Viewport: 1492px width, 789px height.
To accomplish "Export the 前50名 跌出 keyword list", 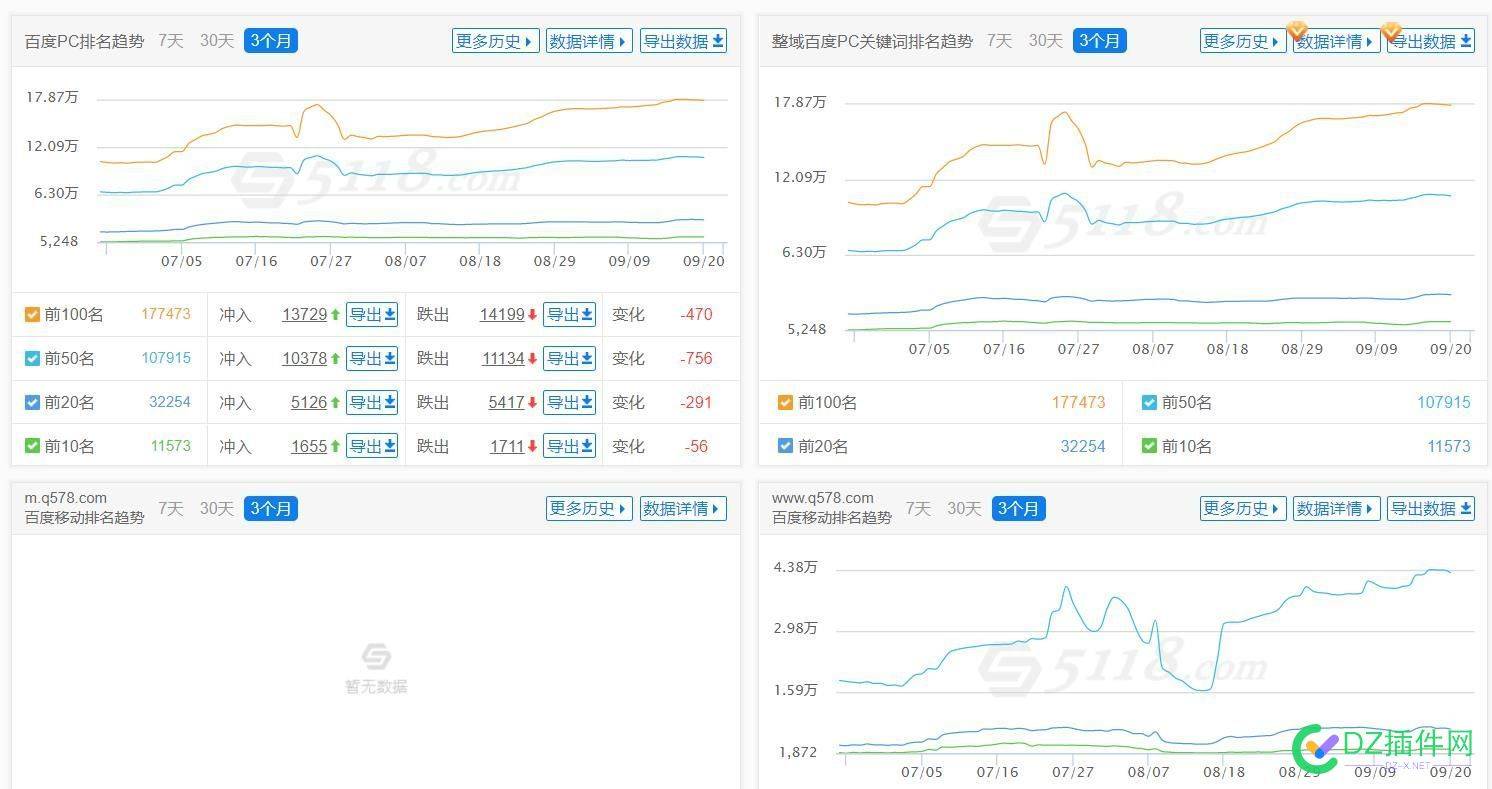I will (569, 358).
